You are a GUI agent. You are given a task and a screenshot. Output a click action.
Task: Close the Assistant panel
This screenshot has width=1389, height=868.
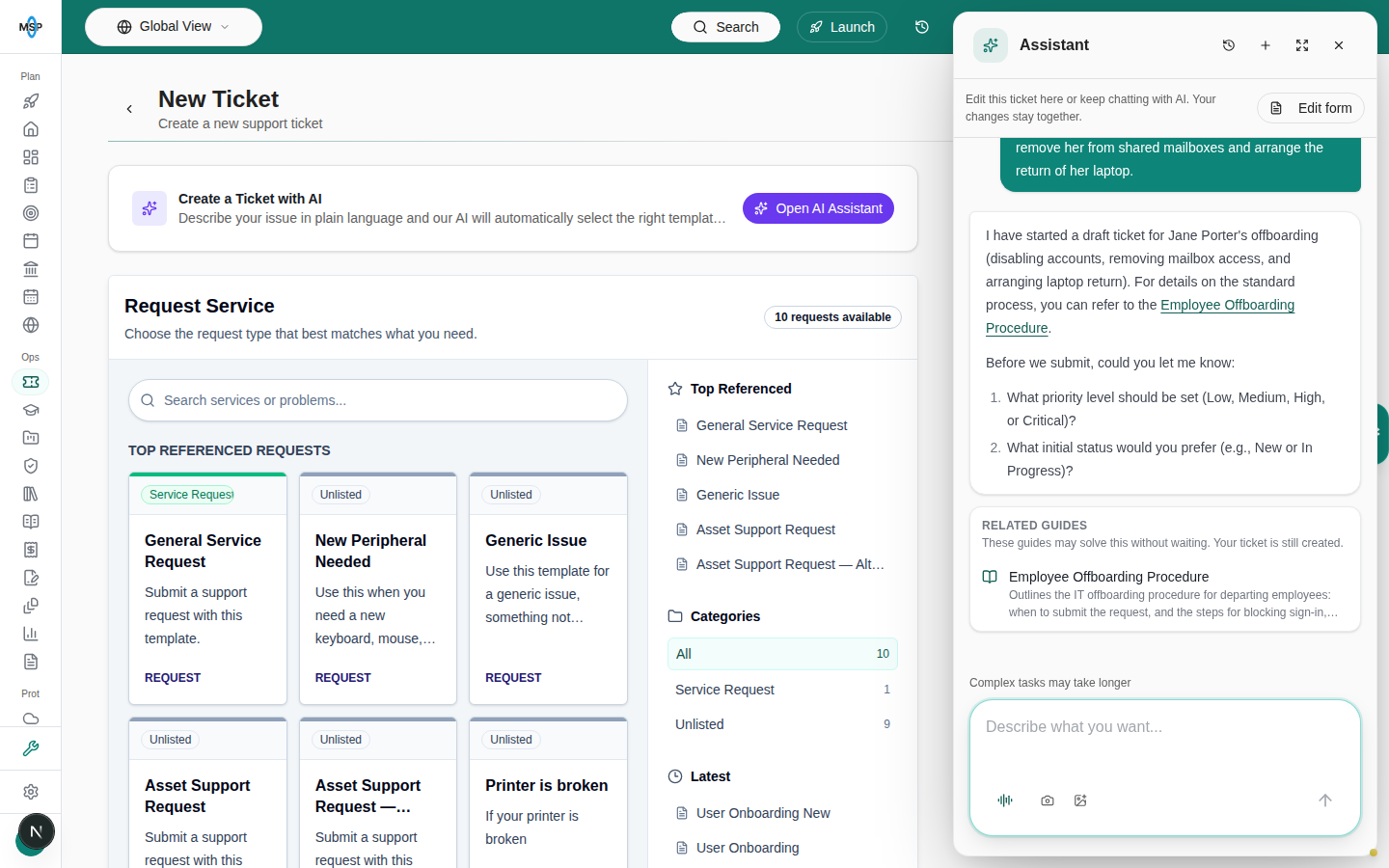(1339, 45)
